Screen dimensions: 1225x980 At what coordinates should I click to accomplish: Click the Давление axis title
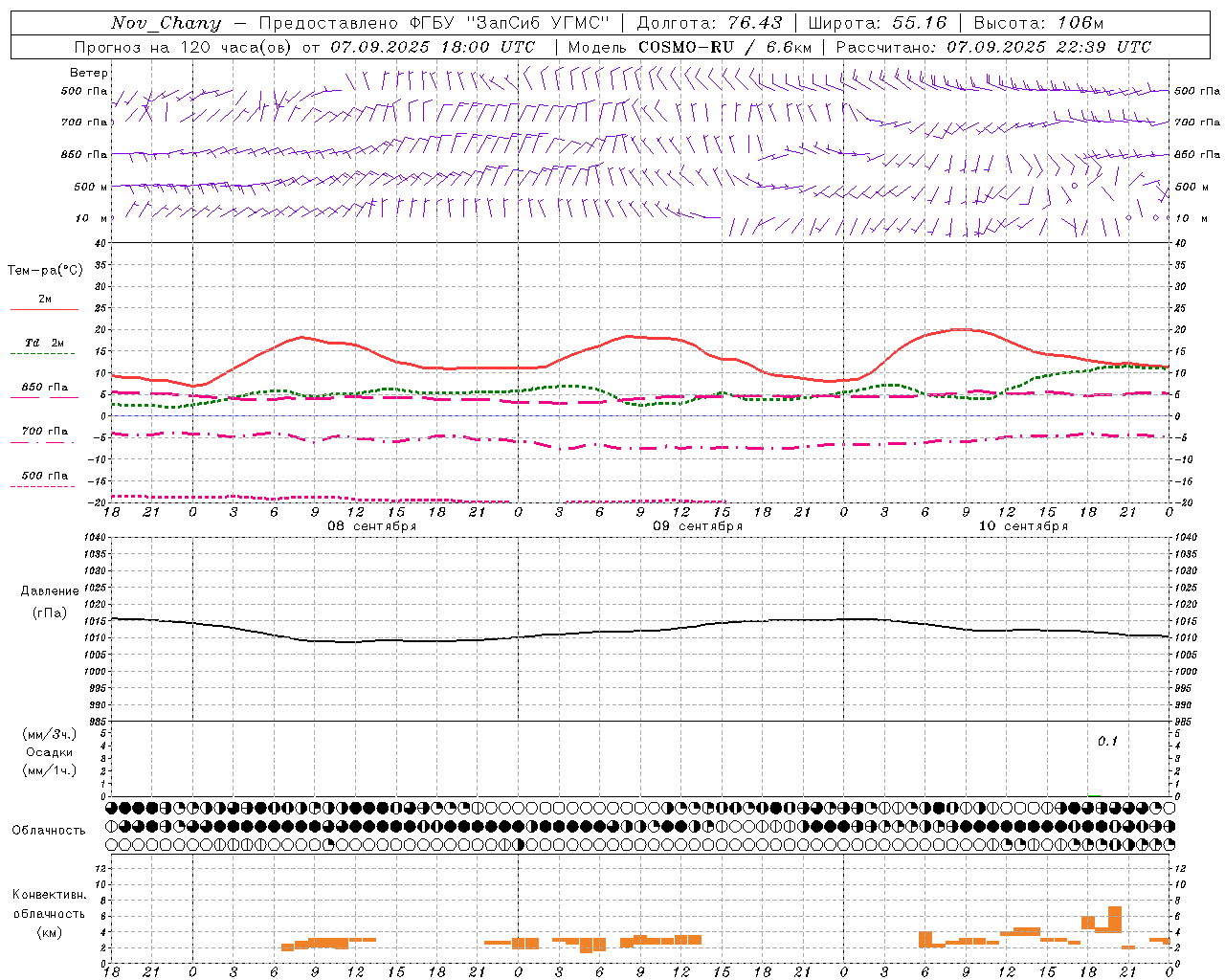coord(50,591)
